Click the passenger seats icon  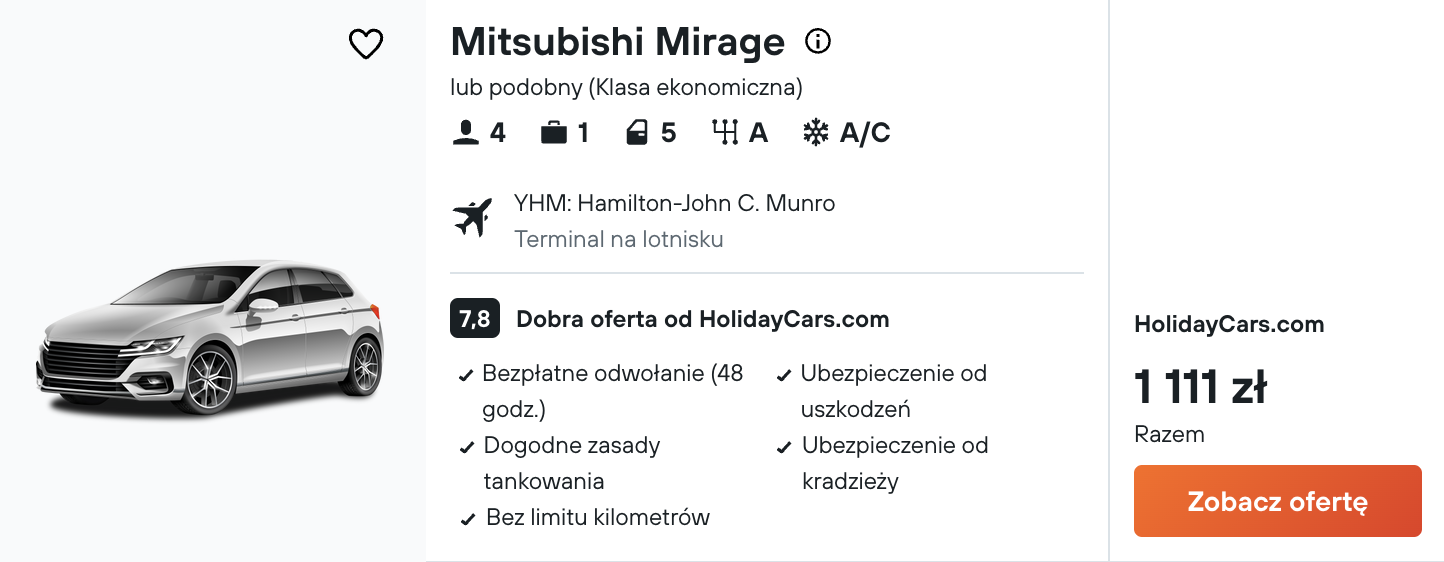point(465,133)
